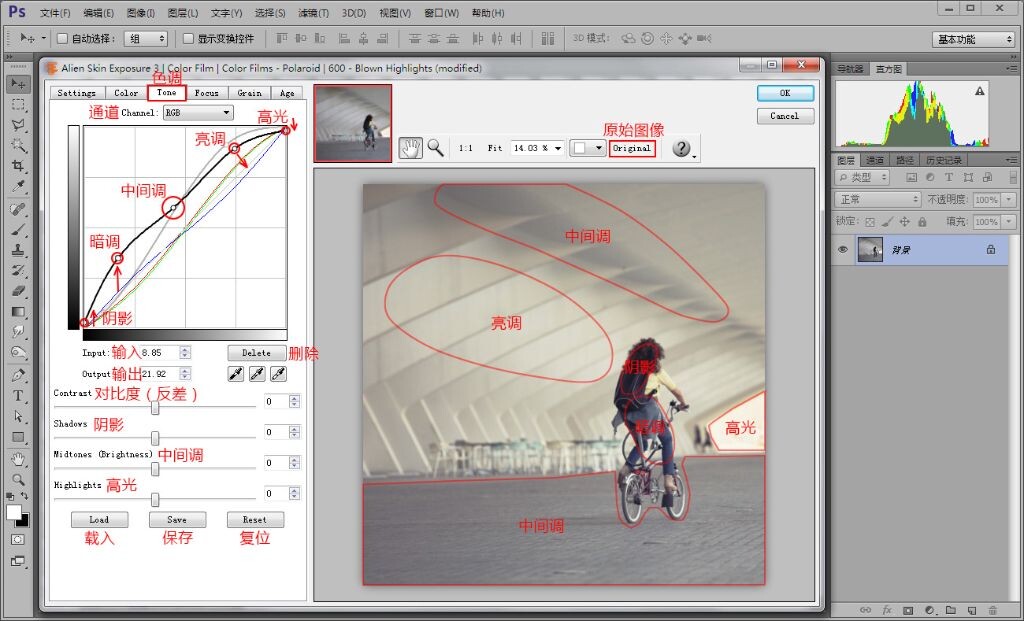The height and width of the screenshot is (621, 1024).
Task: Open the Channel RGB dropdown
Action: coord(197,113)
